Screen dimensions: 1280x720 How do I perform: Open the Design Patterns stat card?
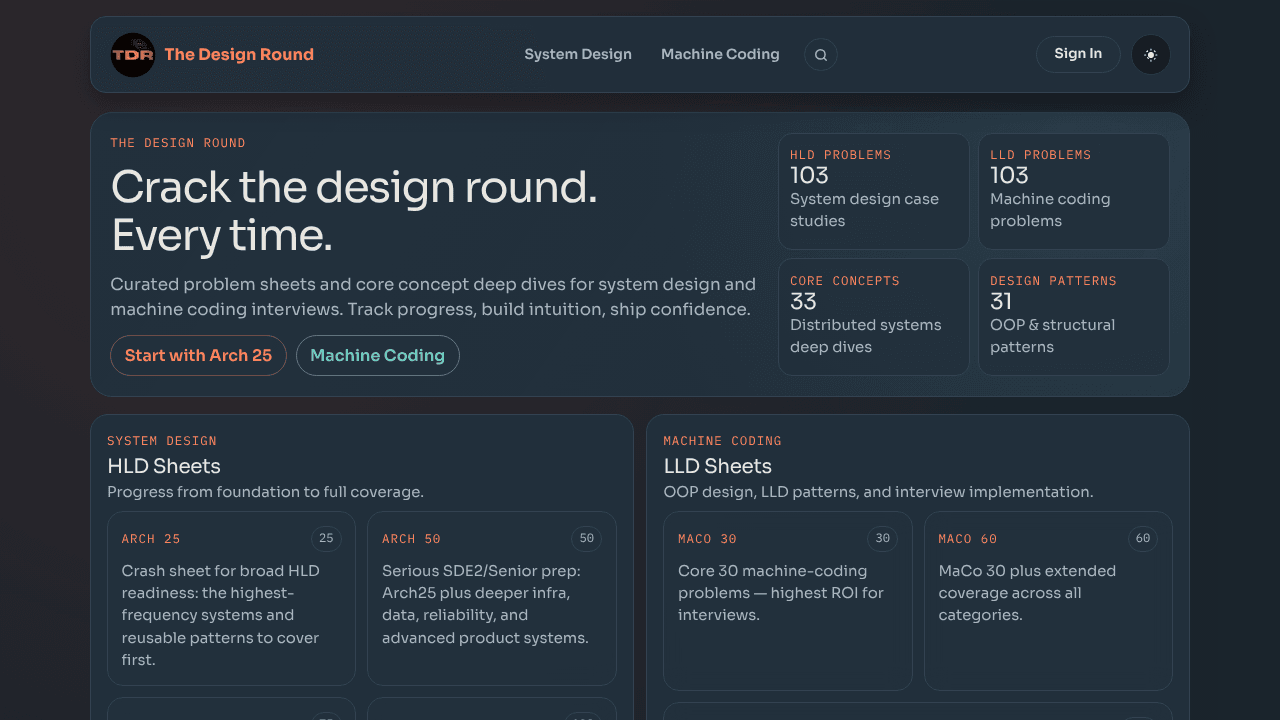[x=1074, y=317]
